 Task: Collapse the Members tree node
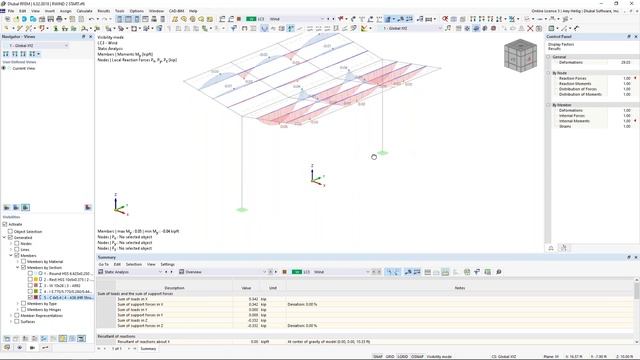(x=11, y=256)
